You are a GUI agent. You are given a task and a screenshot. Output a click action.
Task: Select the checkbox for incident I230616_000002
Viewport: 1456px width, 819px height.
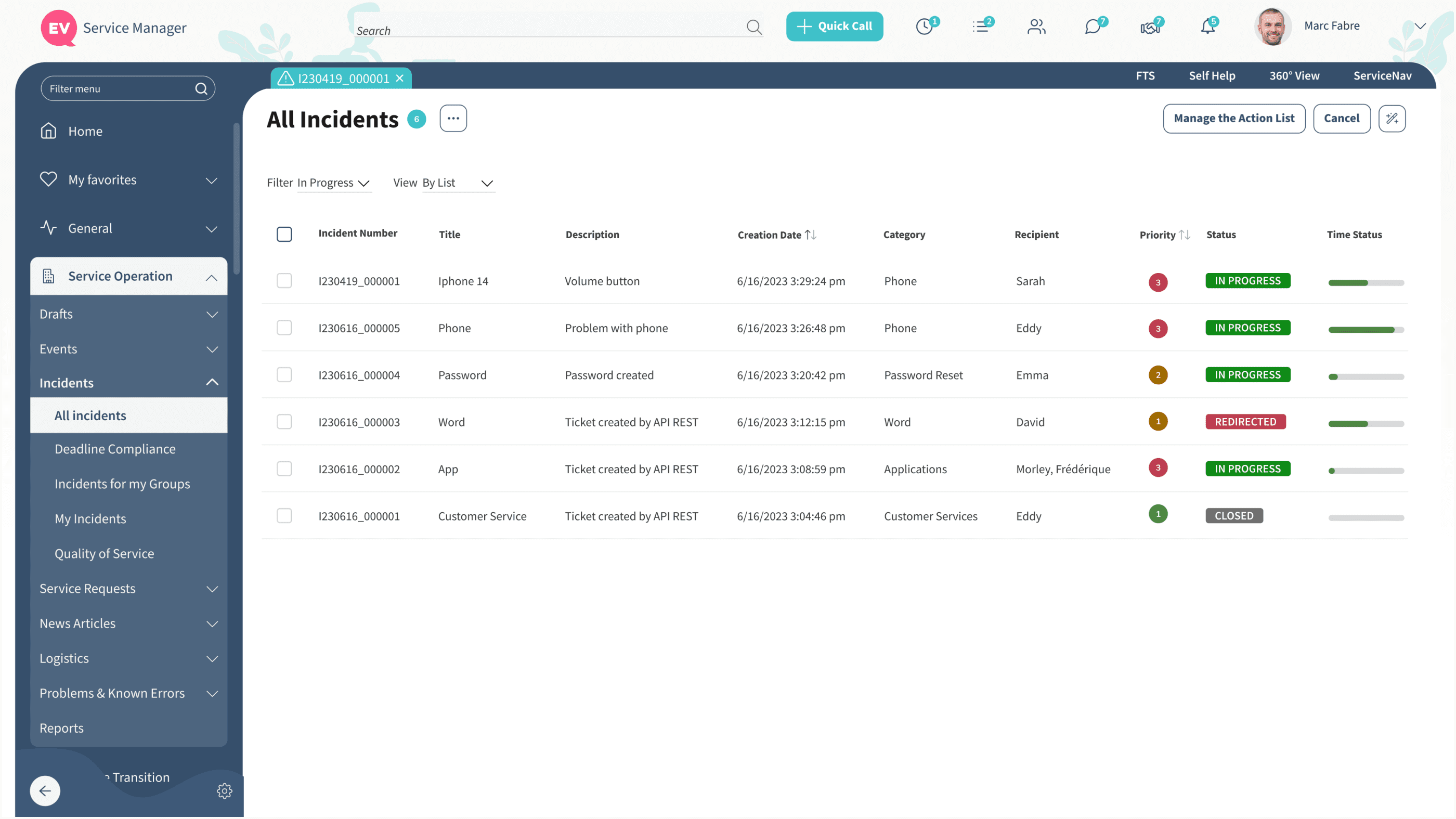click(284, 469)
